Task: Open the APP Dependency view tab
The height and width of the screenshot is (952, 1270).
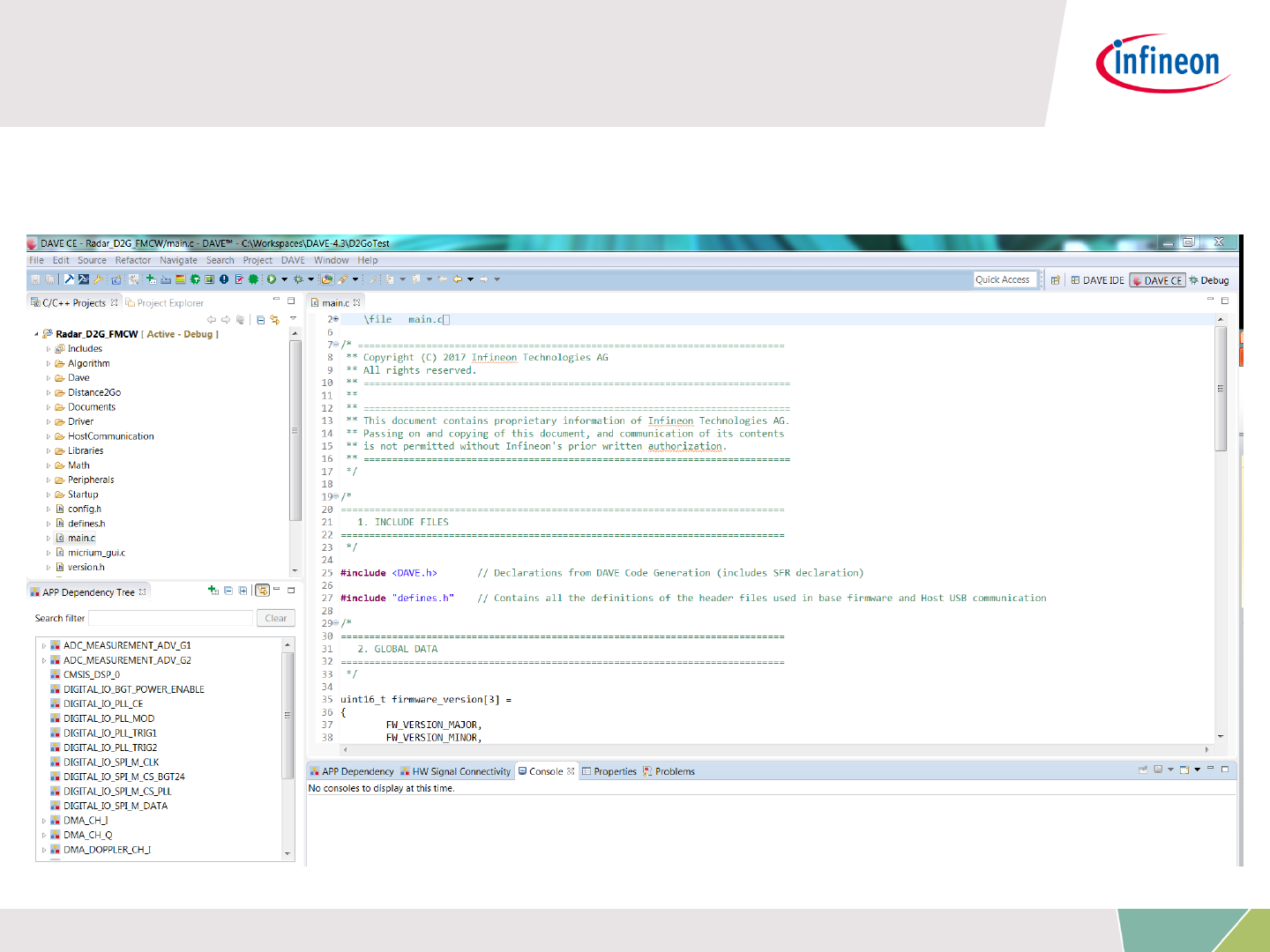Action: pos(352,771)
